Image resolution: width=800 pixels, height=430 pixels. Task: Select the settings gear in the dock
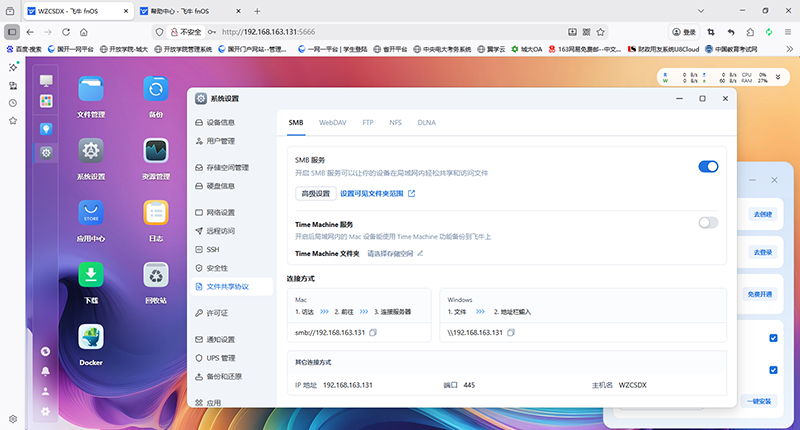tap(46, 153)
